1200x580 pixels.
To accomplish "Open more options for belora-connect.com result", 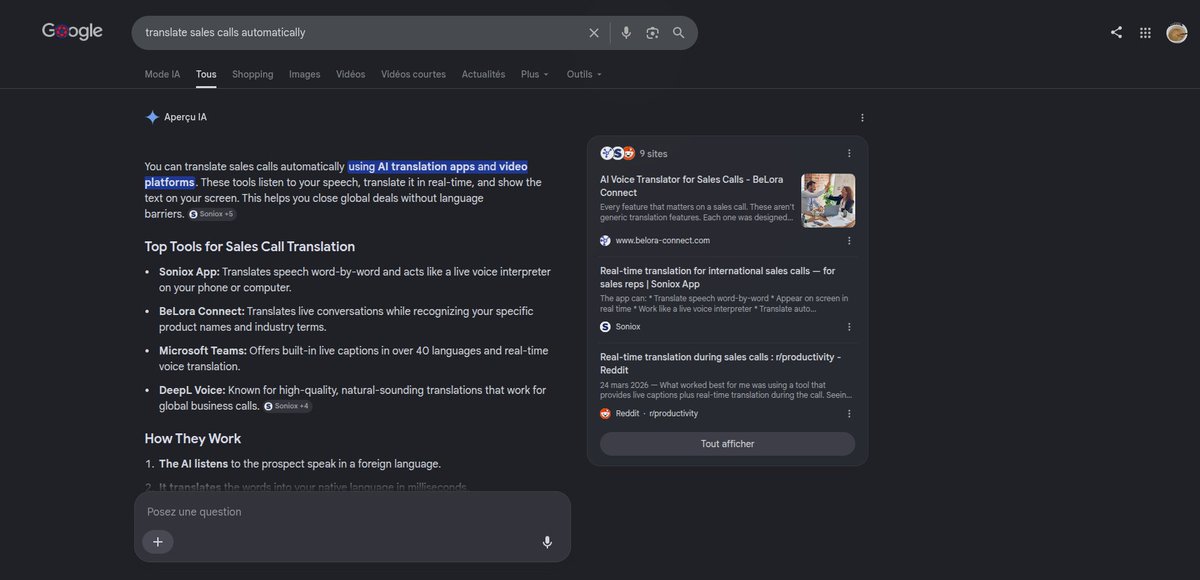I will click(849, 241).
